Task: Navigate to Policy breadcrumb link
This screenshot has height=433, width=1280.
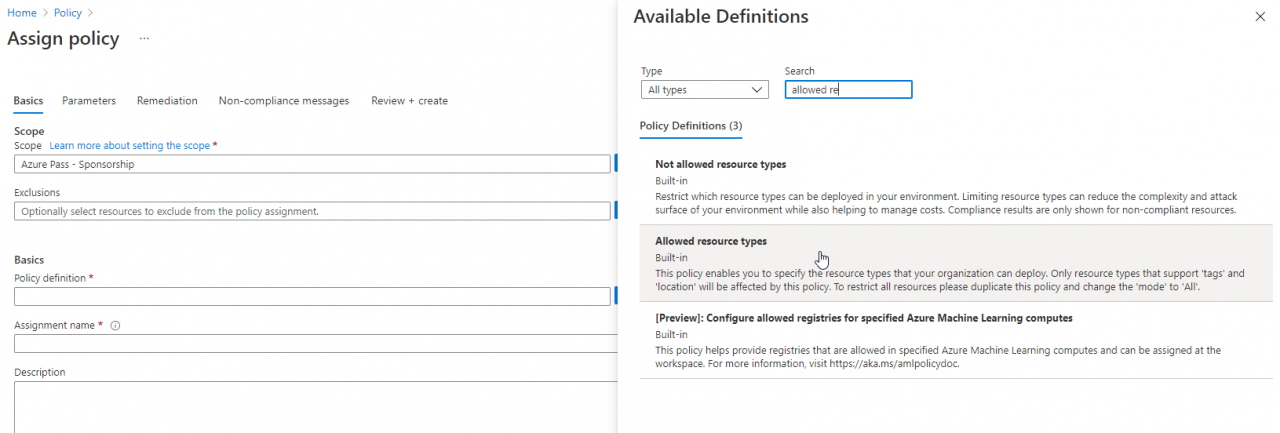Action: [68, 12]
